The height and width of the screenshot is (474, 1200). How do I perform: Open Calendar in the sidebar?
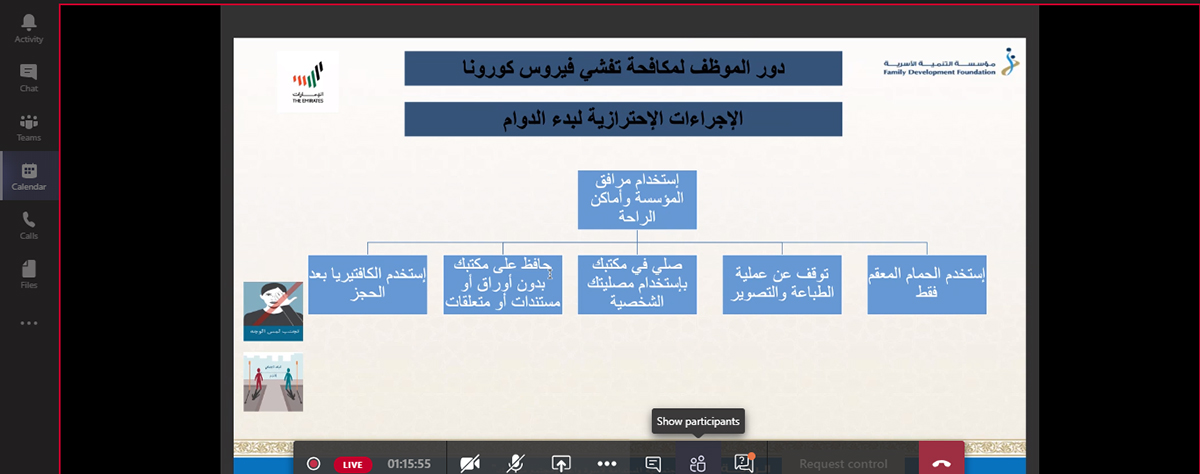click(28, 176)
